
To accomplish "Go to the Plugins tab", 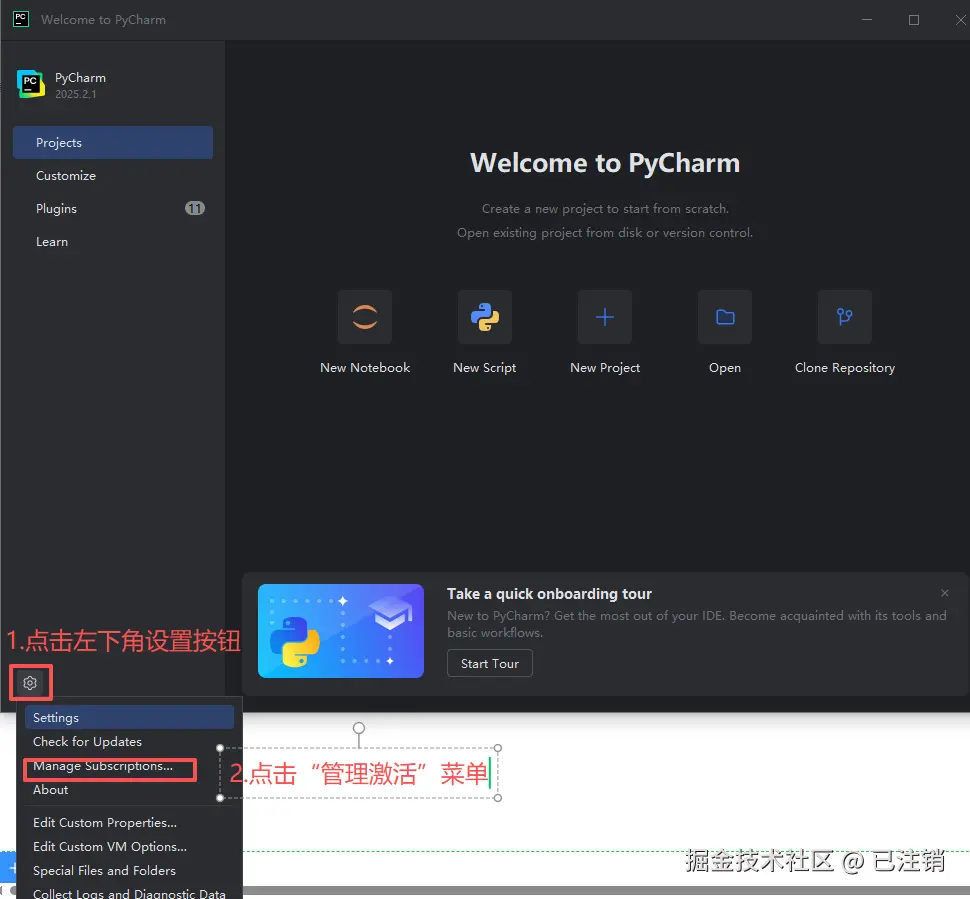I will click(x=113, y=209).
